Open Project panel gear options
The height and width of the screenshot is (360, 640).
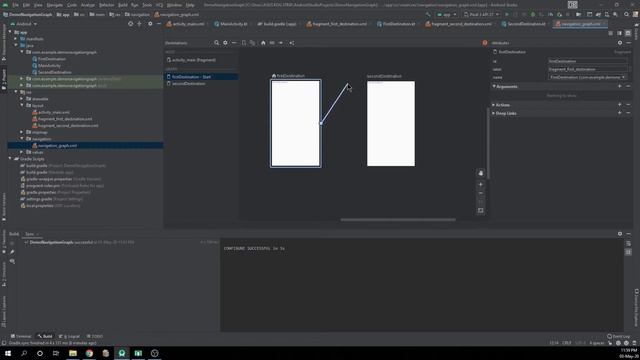coord(150,24)
